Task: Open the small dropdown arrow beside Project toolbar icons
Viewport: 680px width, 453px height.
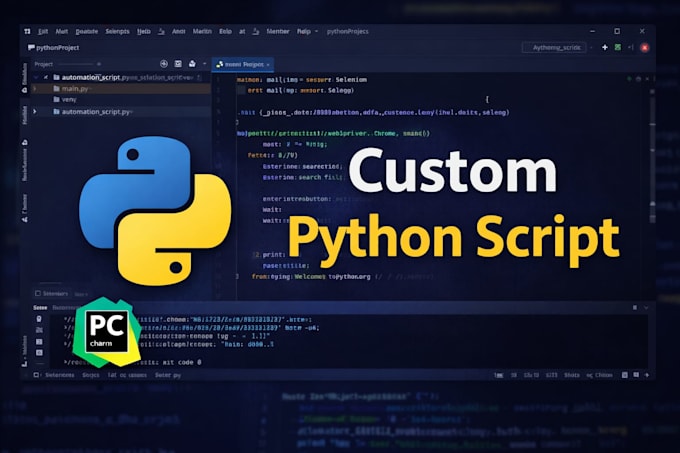Action: pos(205,64)
